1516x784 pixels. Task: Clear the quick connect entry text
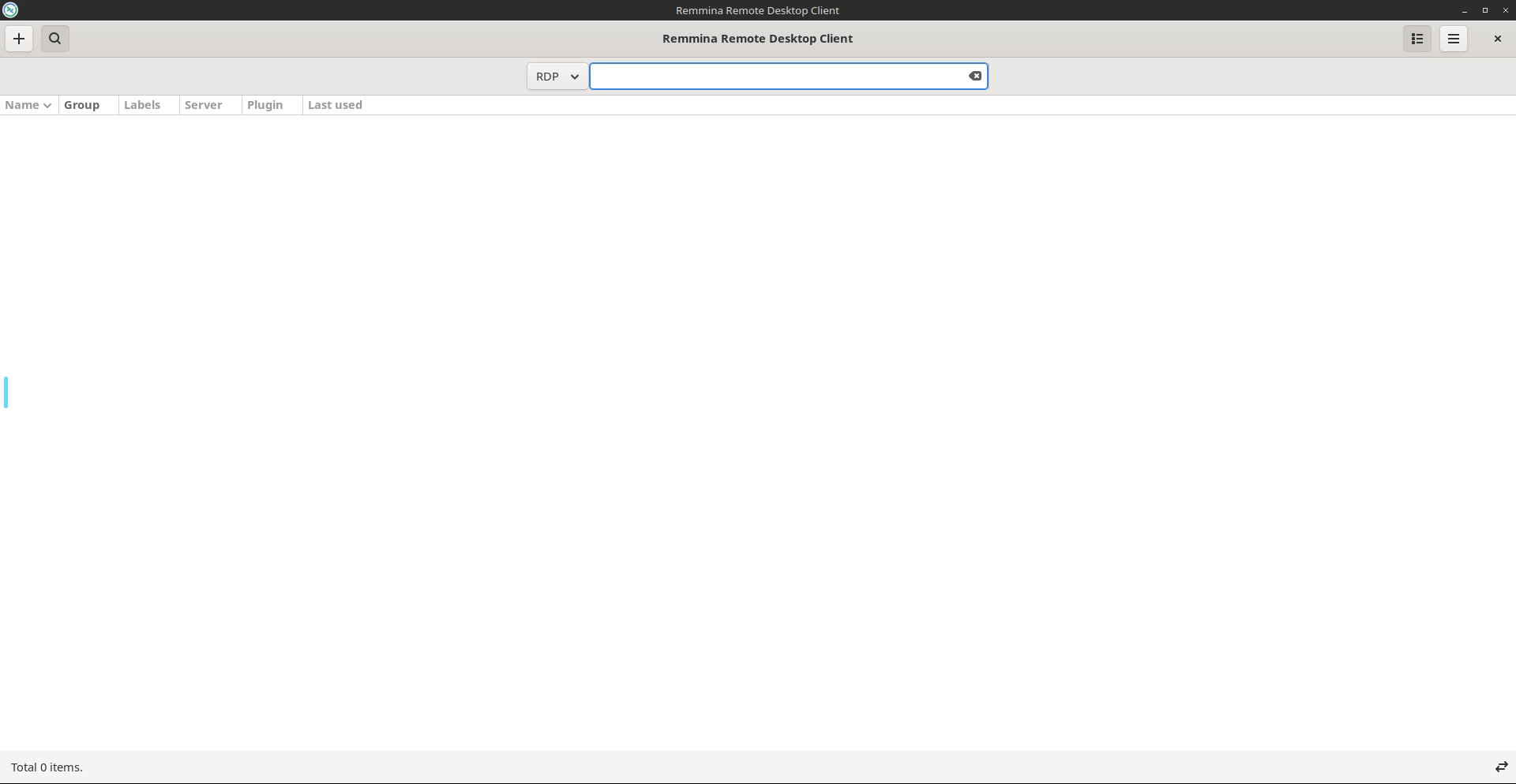click(975, 77)
